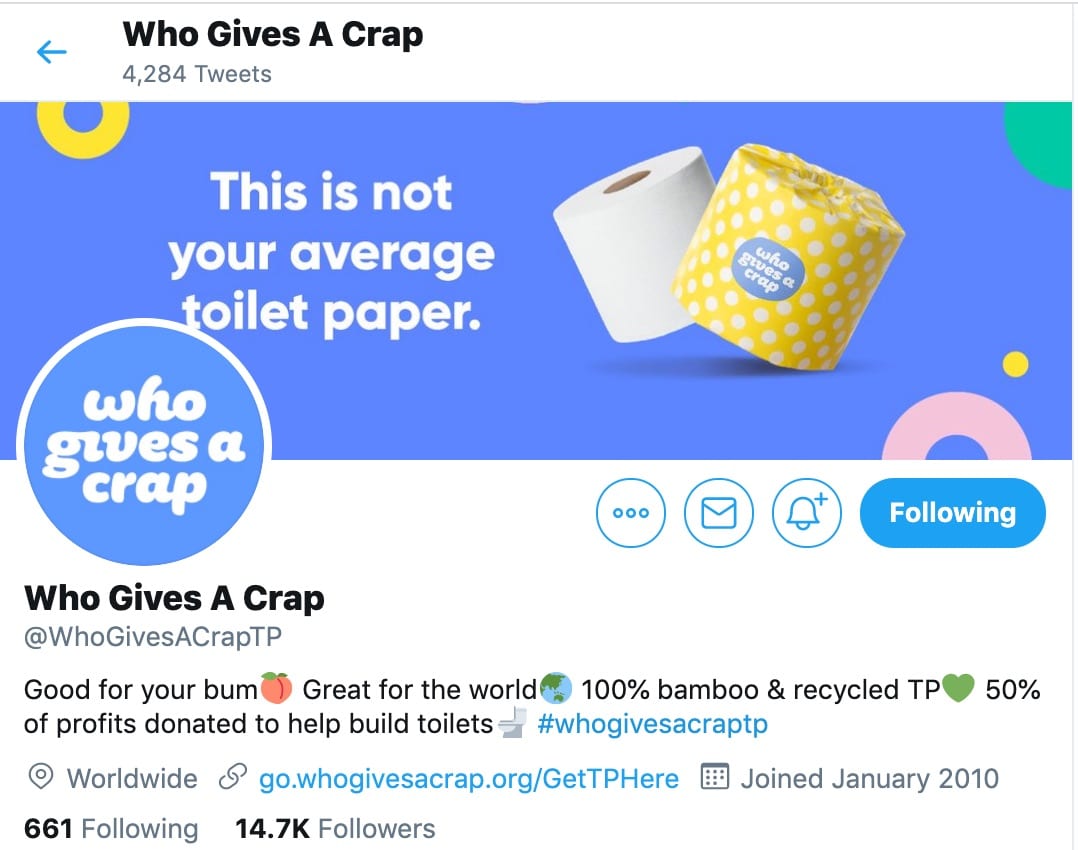Image resolution: width=1078 pixels, height=850 pixels.
Task: Visit go.whogivesacrap.org/GetTPHere link
Action: click(468, 779)
